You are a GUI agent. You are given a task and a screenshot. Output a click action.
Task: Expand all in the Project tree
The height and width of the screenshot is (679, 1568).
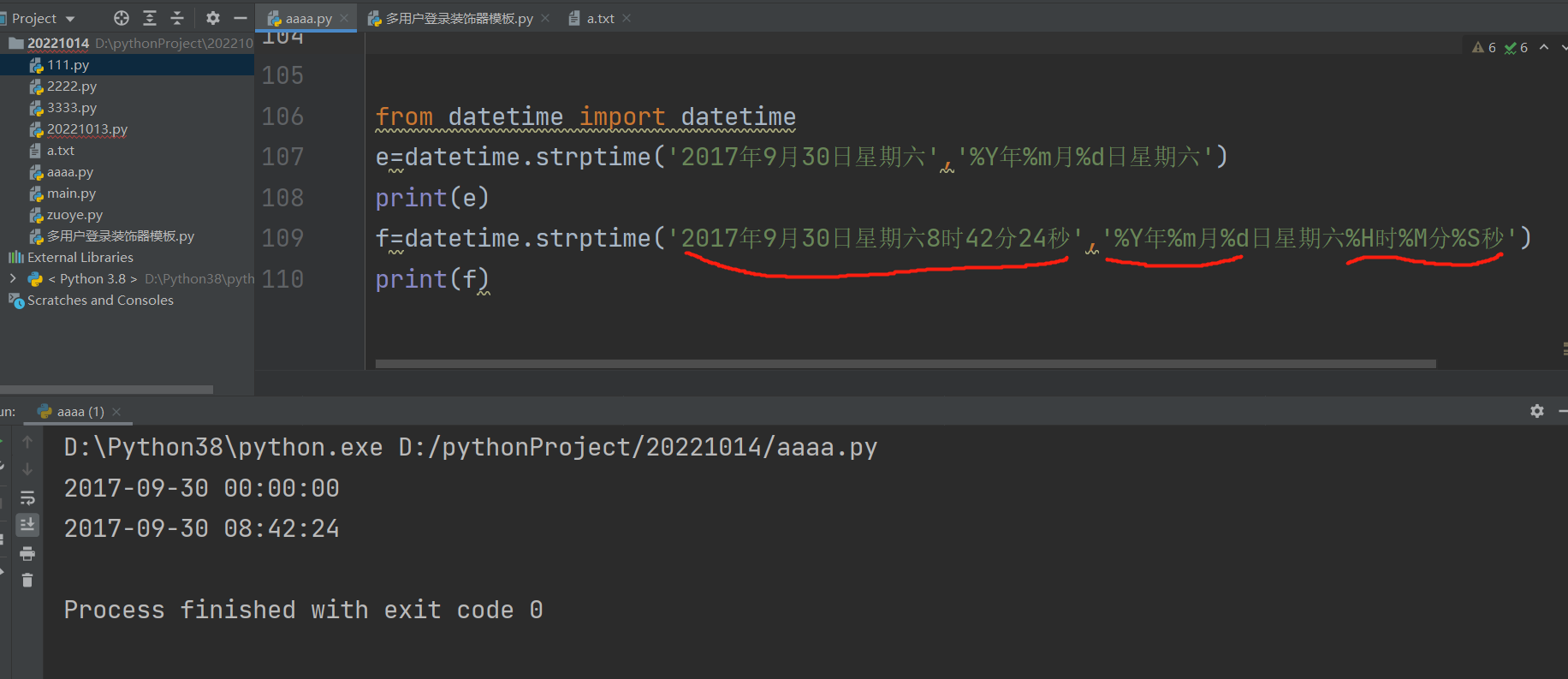(x=150, y=18)
